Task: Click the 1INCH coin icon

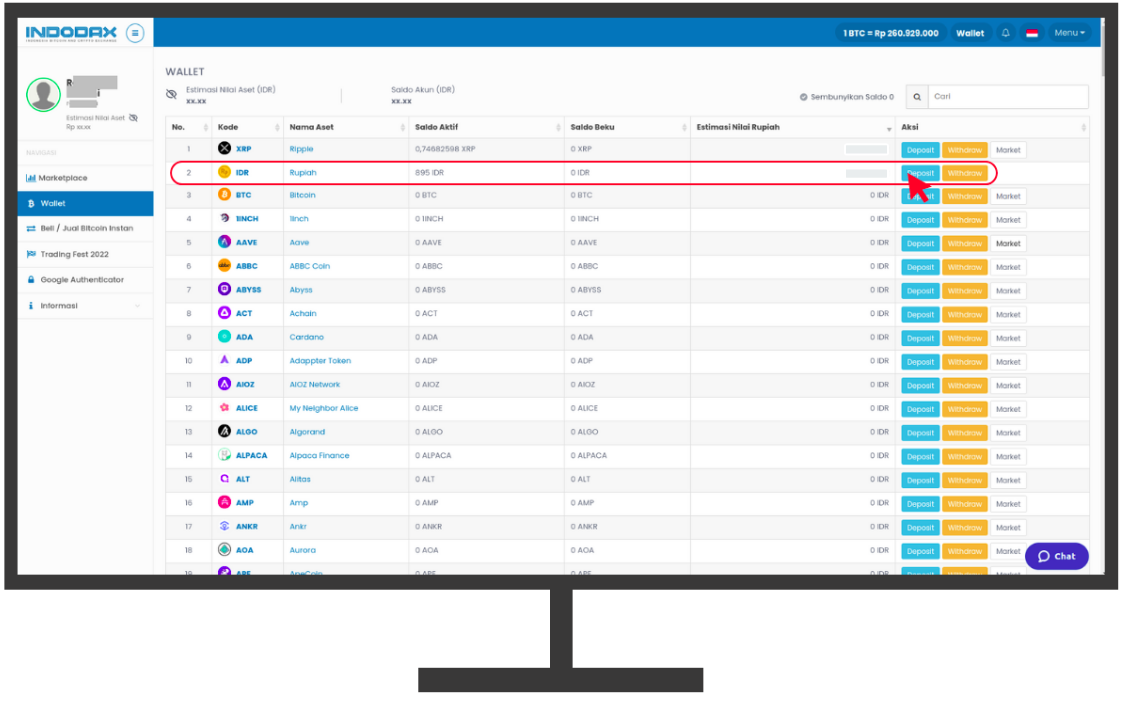Action: (x=224, y=218)
